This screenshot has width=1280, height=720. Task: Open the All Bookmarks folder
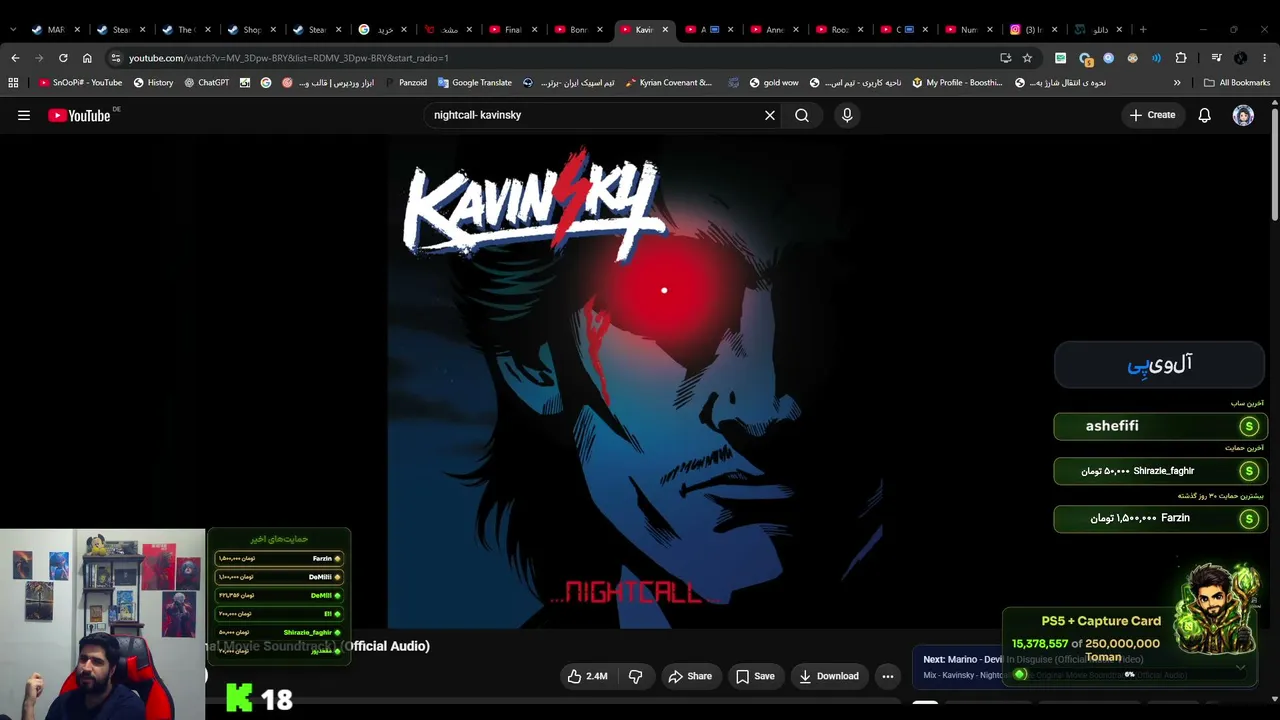(x=1237, y=83)
